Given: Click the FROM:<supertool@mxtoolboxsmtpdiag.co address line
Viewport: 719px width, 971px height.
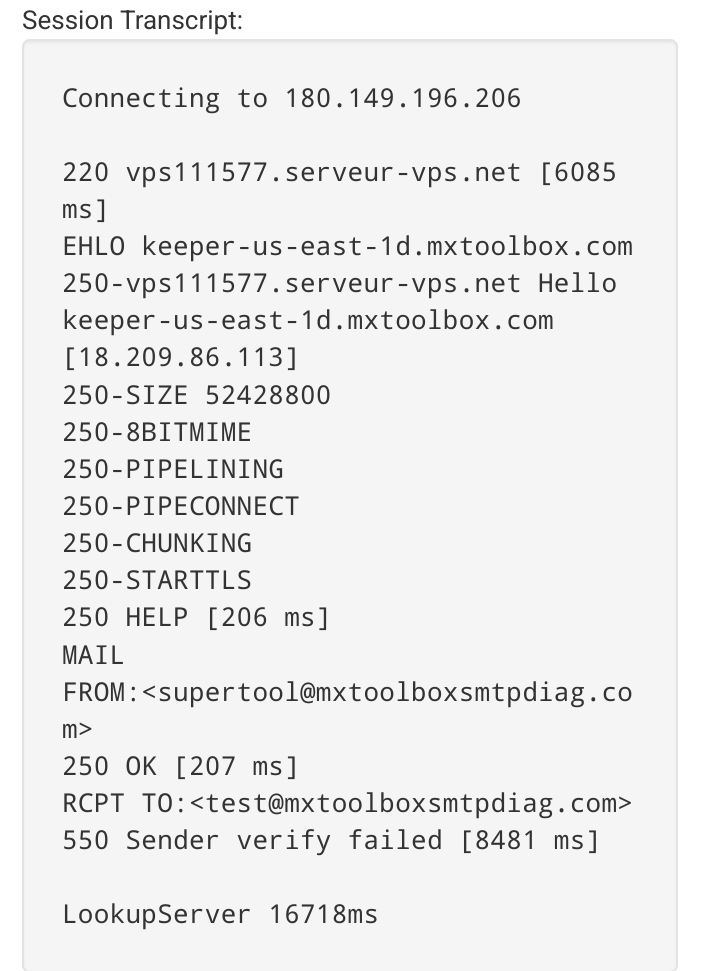Looking at the screenshot, I should pos(347,692).
